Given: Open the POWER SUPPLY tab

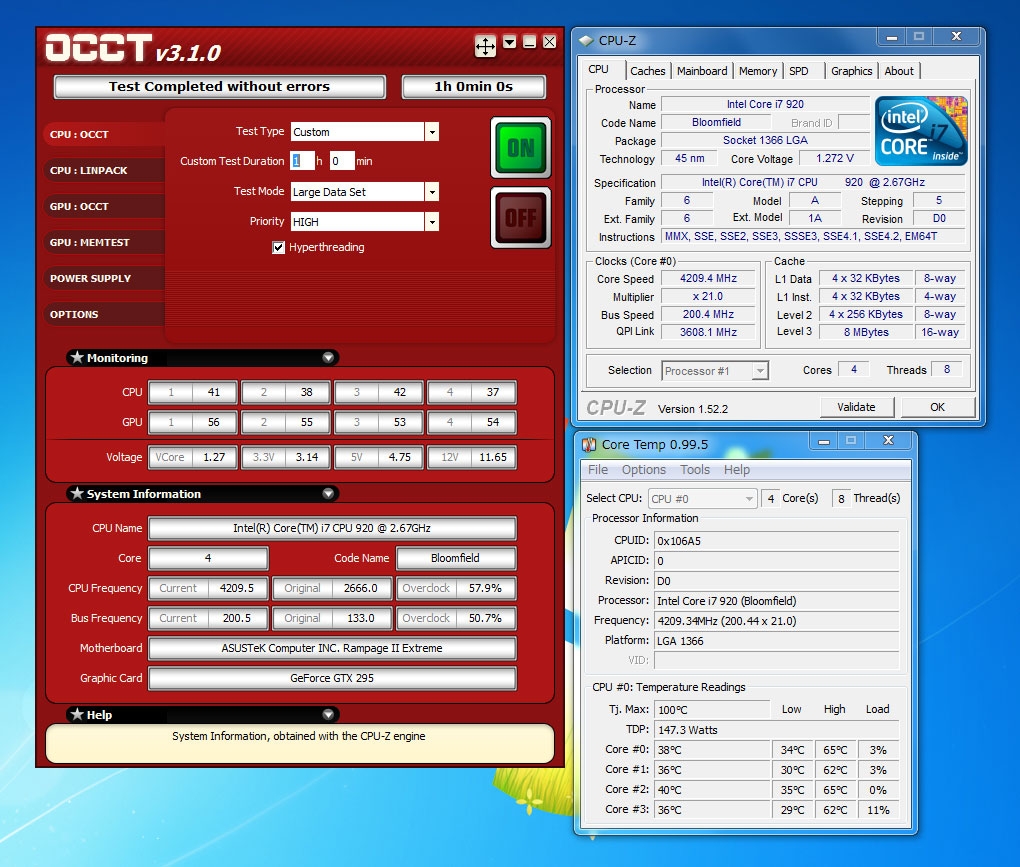Looking at the screenshot, I should 104,278.
